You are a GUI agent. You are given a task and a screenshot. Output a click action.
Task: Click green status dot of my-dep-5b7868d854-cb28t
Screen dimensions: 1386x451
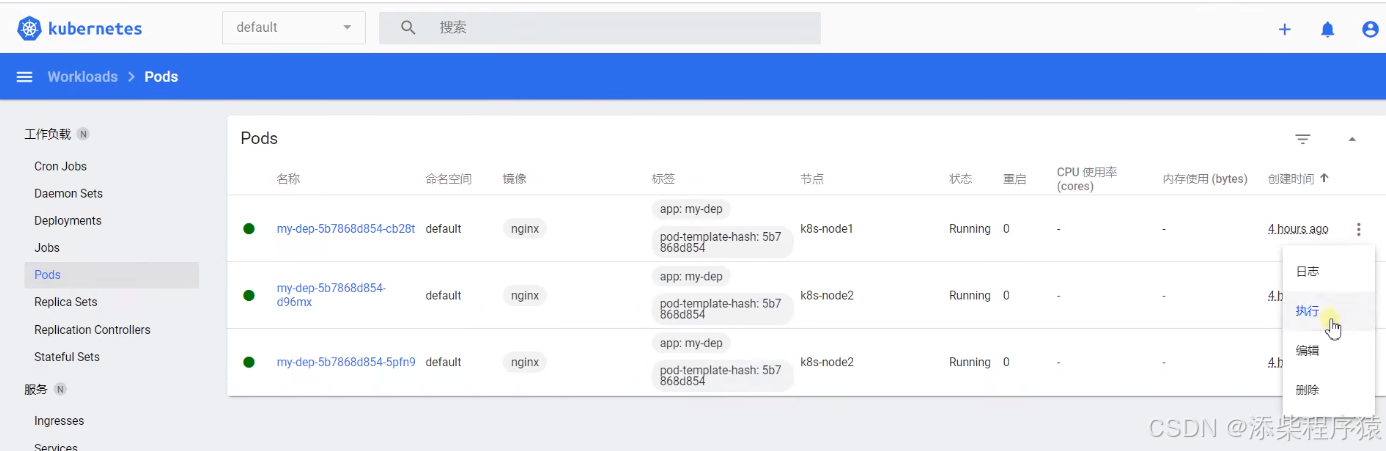tap(249, 229)
